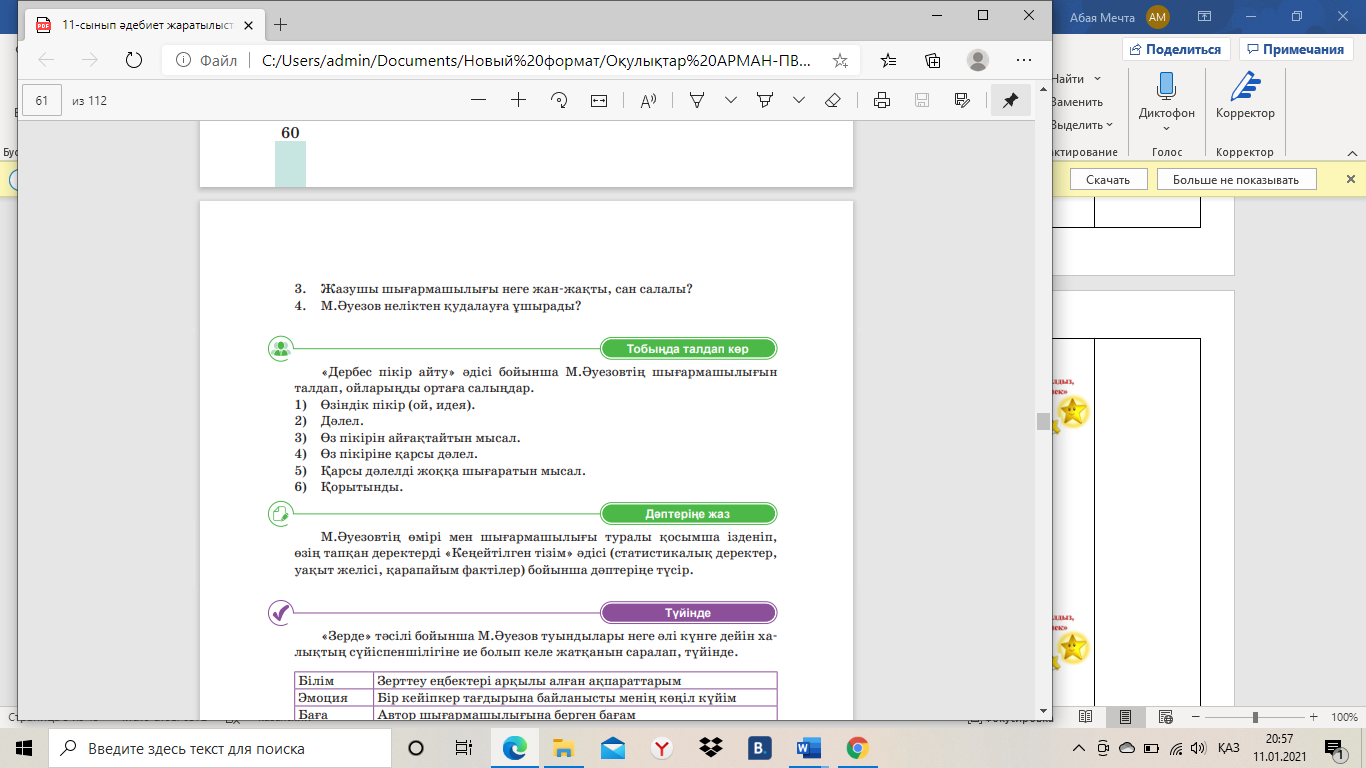Open the Draw tool options dropdown
This screenshot has height=768, width=1366.
[x=731, y=100]
